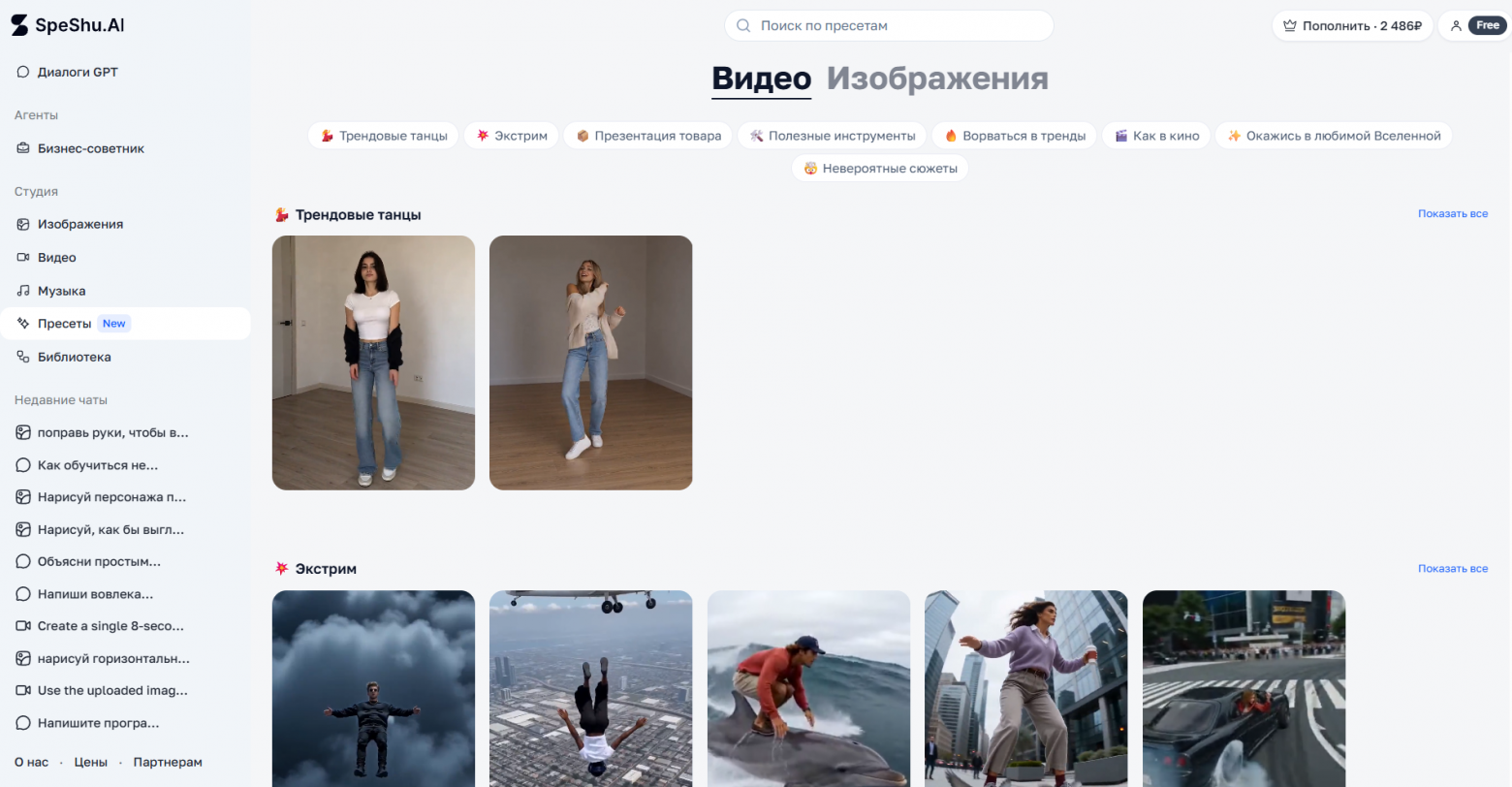Click Показать все for Экстрим
Screen dimensions: 1512x787
coord(1453,569)
